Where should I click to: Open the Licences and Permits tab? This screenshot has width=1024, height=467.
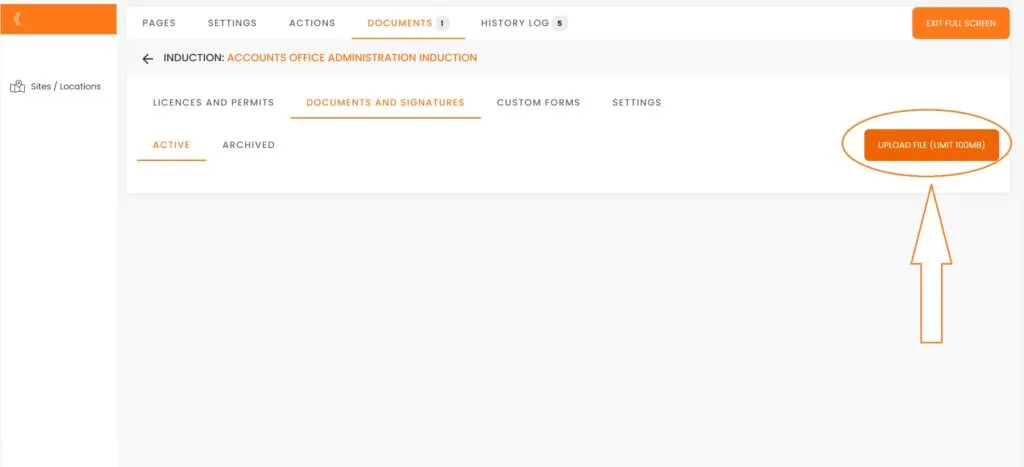214,103
